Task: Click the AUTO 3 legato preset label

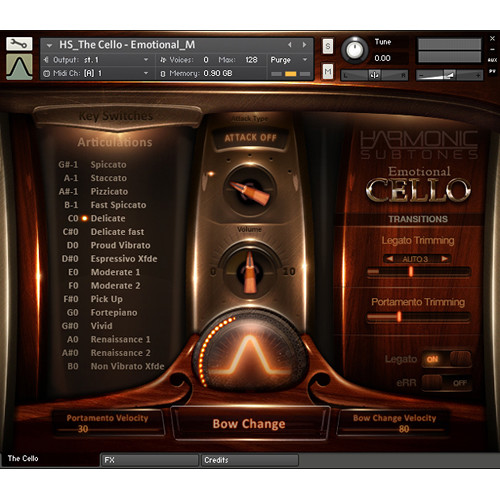Action: pos(415,259)
